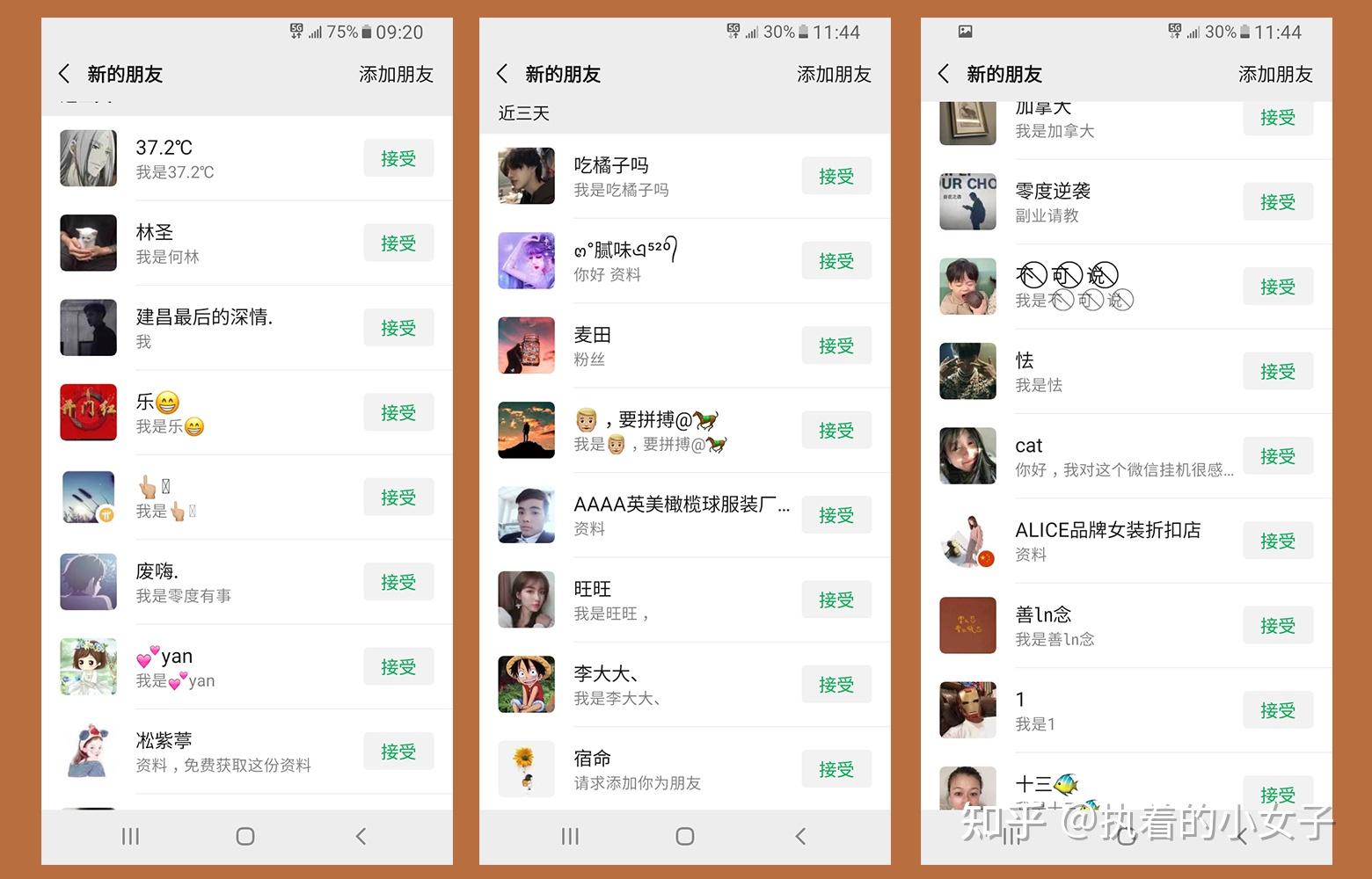Open 宿命 request entry
The image size is (1372, 879).
coord(685,769)
